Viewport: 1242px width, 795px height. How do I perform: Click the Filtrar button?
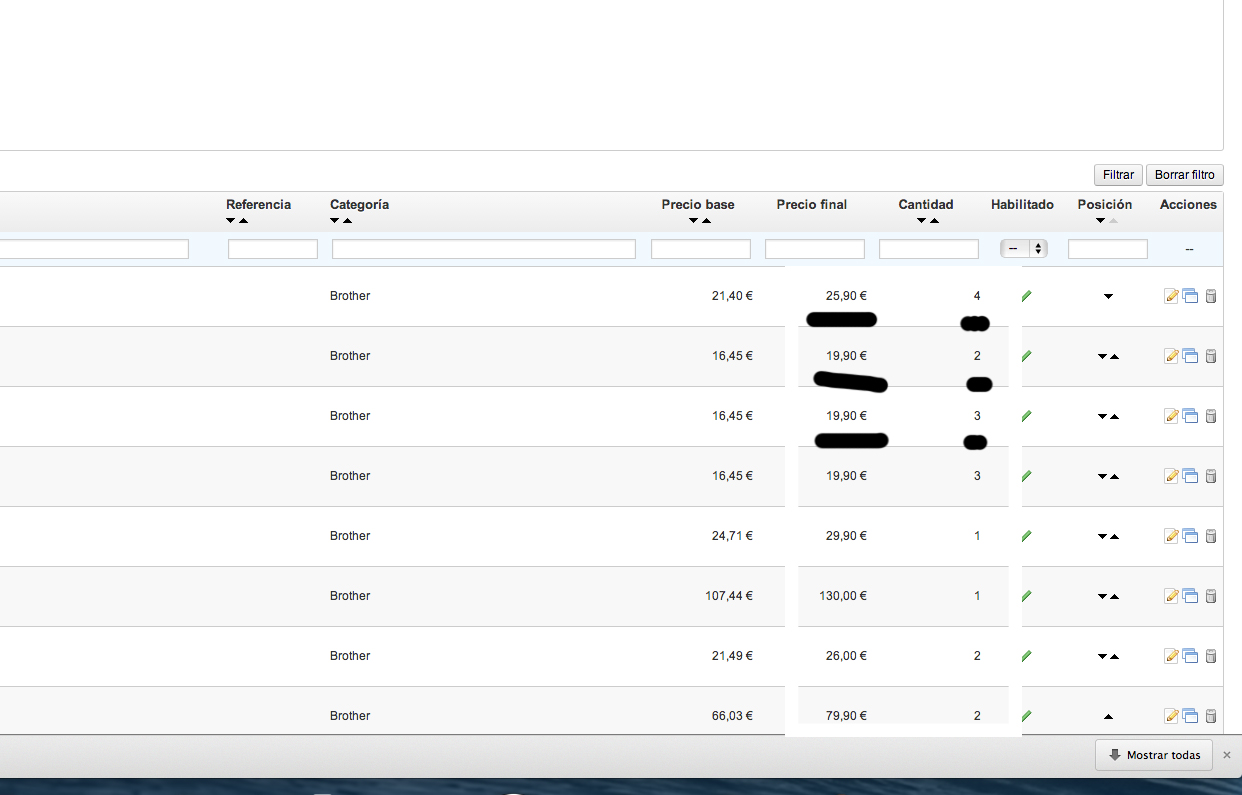tap(1118, 175)
